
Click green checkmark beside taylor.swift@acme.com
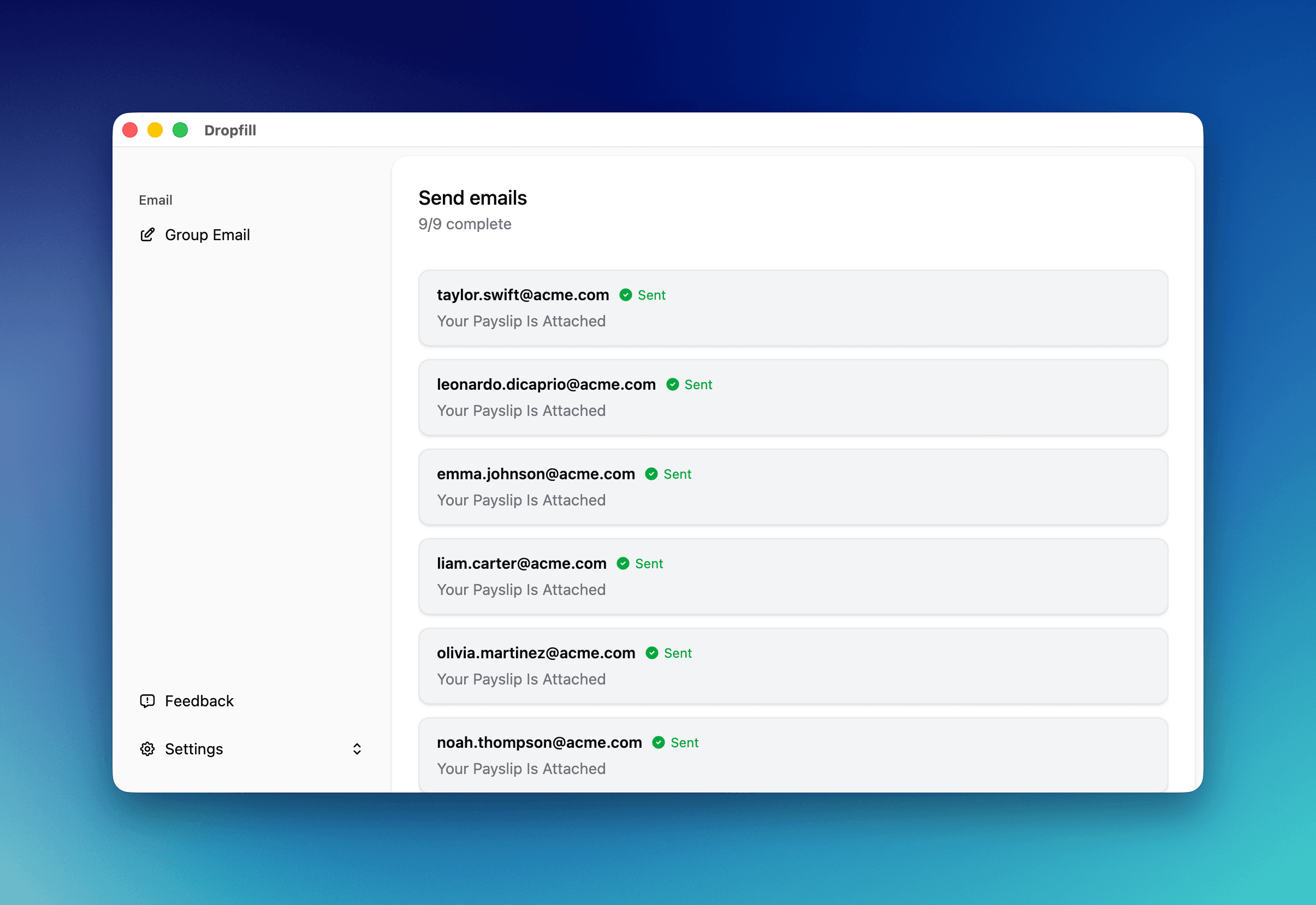pos(626,295)
